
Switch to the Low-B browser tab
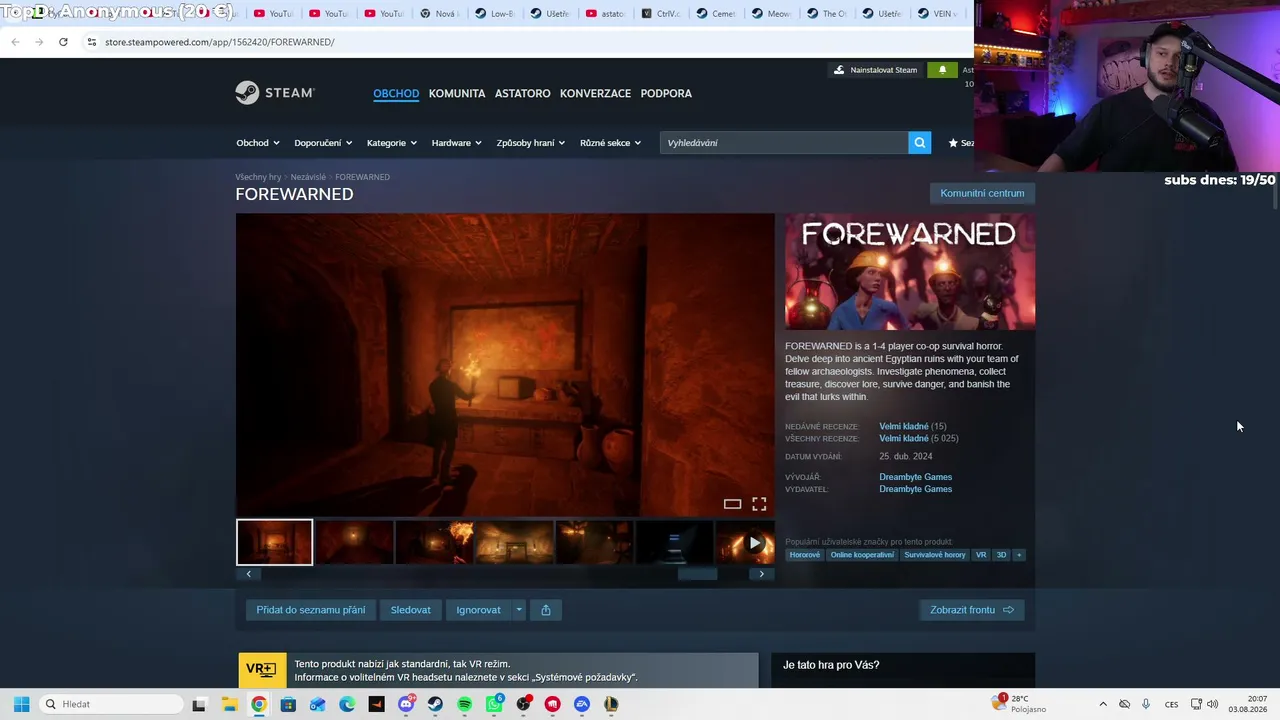494,14
